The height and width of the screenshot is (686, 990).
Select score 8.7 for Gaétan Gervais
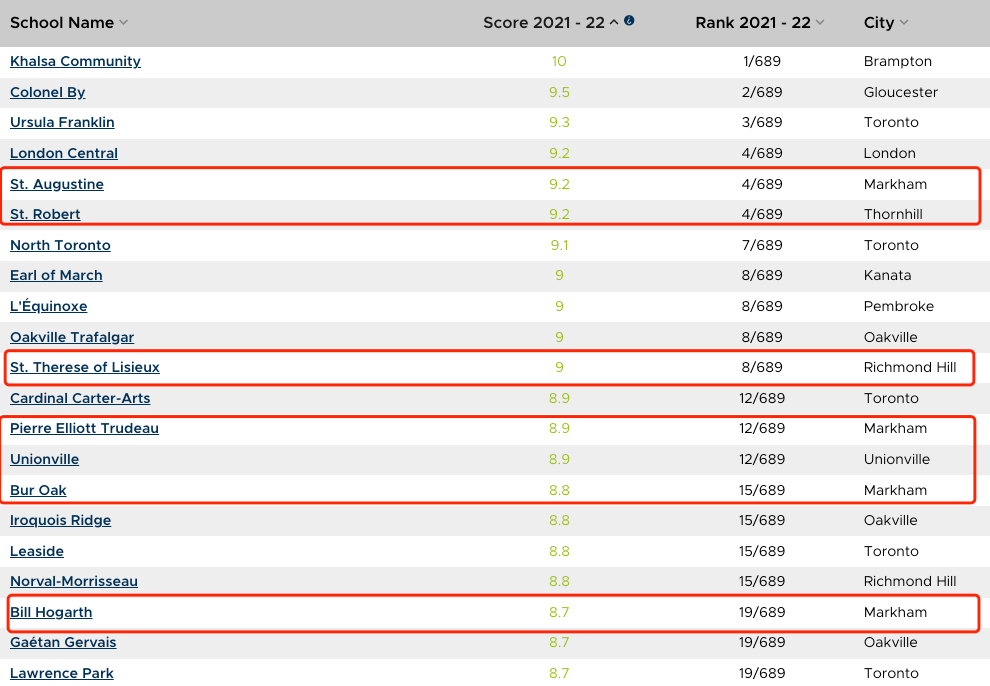559,642
